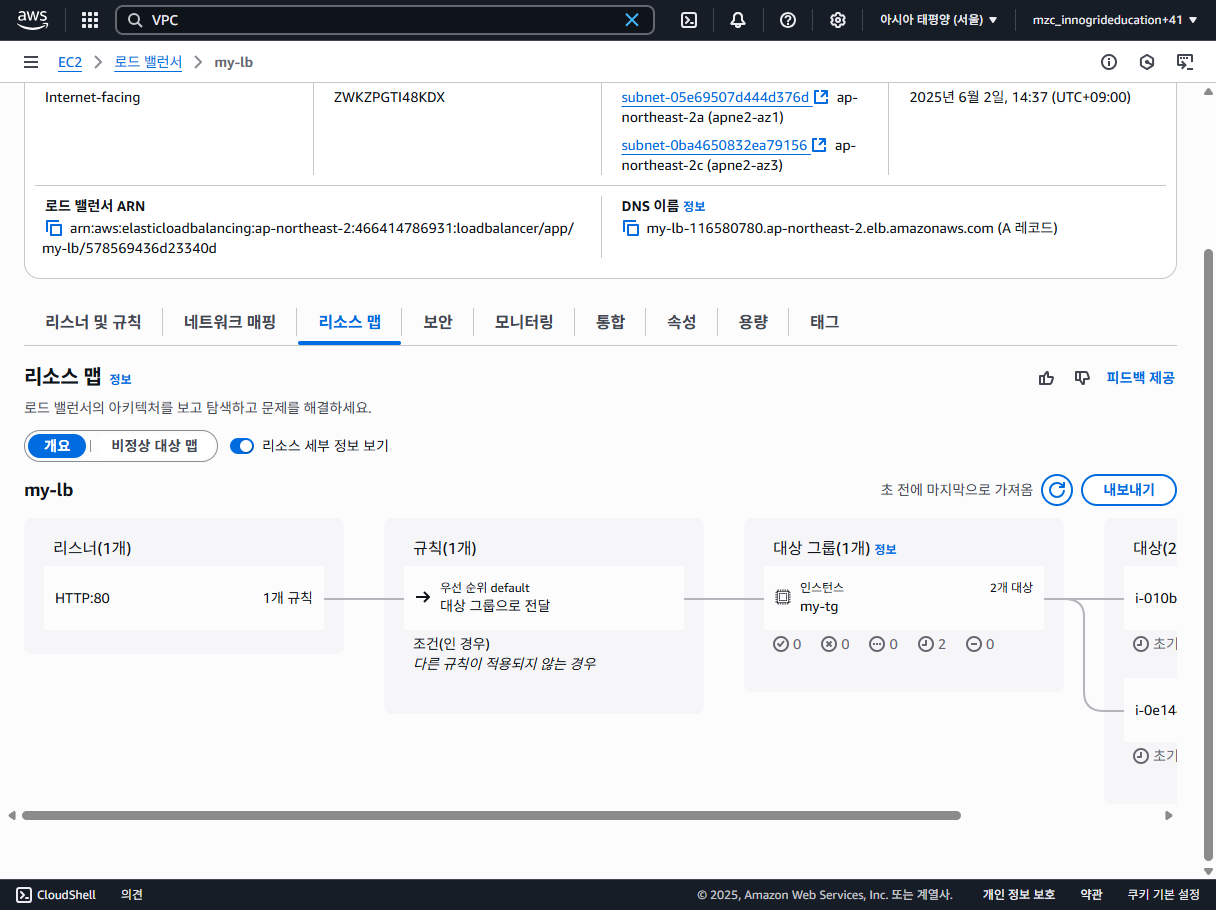Click the initial clock status count icon
Viewport: 1216px width, 910px height.
click(925, 644)
